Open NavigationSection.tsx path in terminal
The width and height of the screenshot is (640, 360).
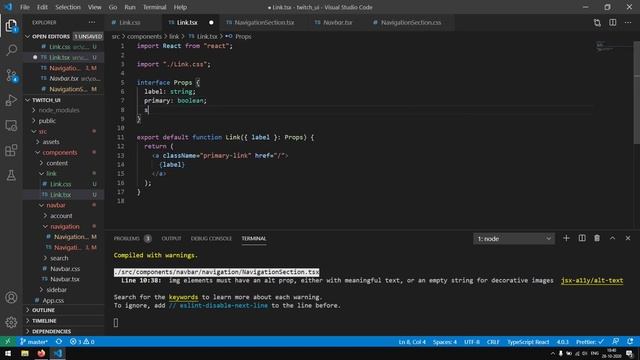click(x=216, y=272)
